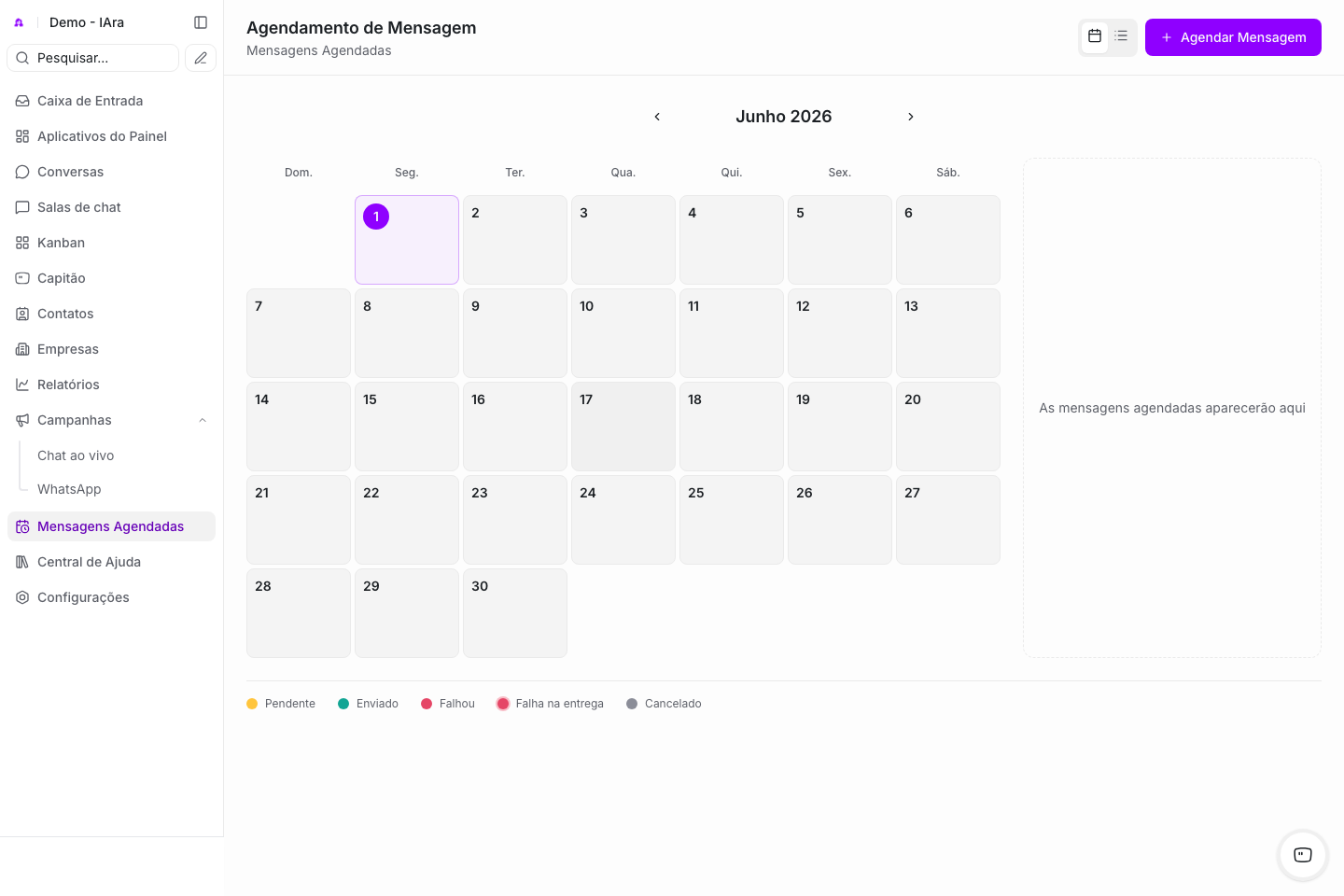This screenshot has height=896, width=1344.
Task: Click the compose pencil icon beside search
Action: click(x=201, y=58)
